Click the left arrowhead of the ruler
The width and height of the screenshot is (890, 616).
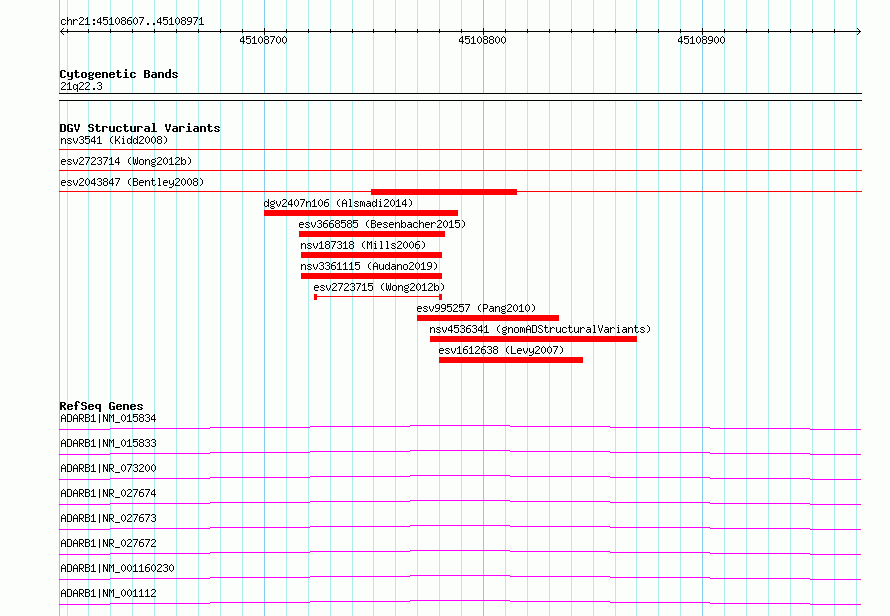tap(63, 32)
